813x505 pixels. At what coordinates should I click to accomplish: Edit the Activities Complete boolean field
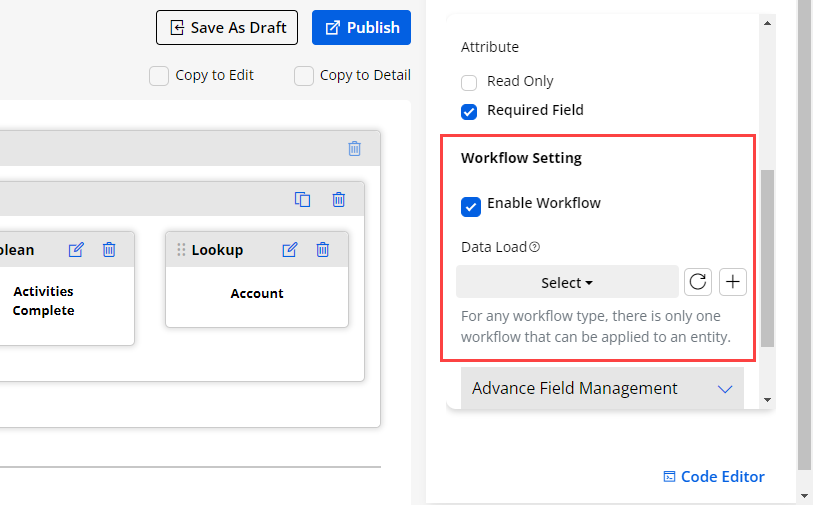click(76, 250)
